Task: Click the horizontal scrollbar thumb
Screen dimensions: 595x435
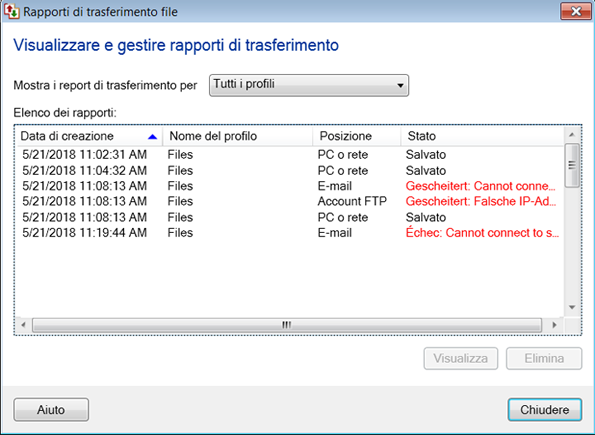Action: tap(287, 325)
